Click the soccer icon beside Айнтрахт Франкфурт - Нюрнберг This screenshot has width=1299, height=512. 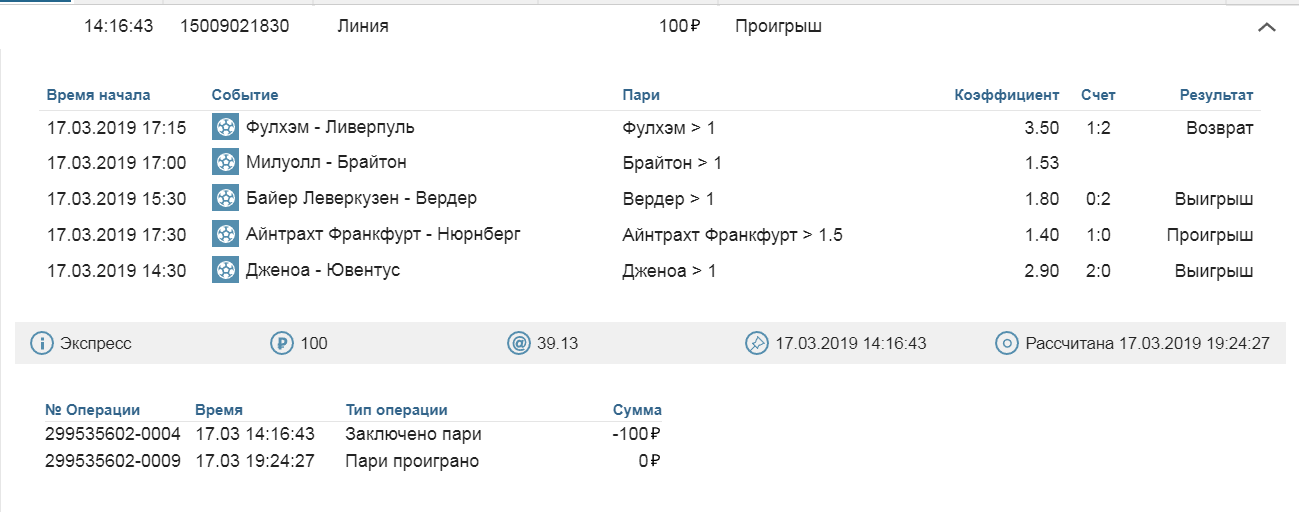pos(226,234)
